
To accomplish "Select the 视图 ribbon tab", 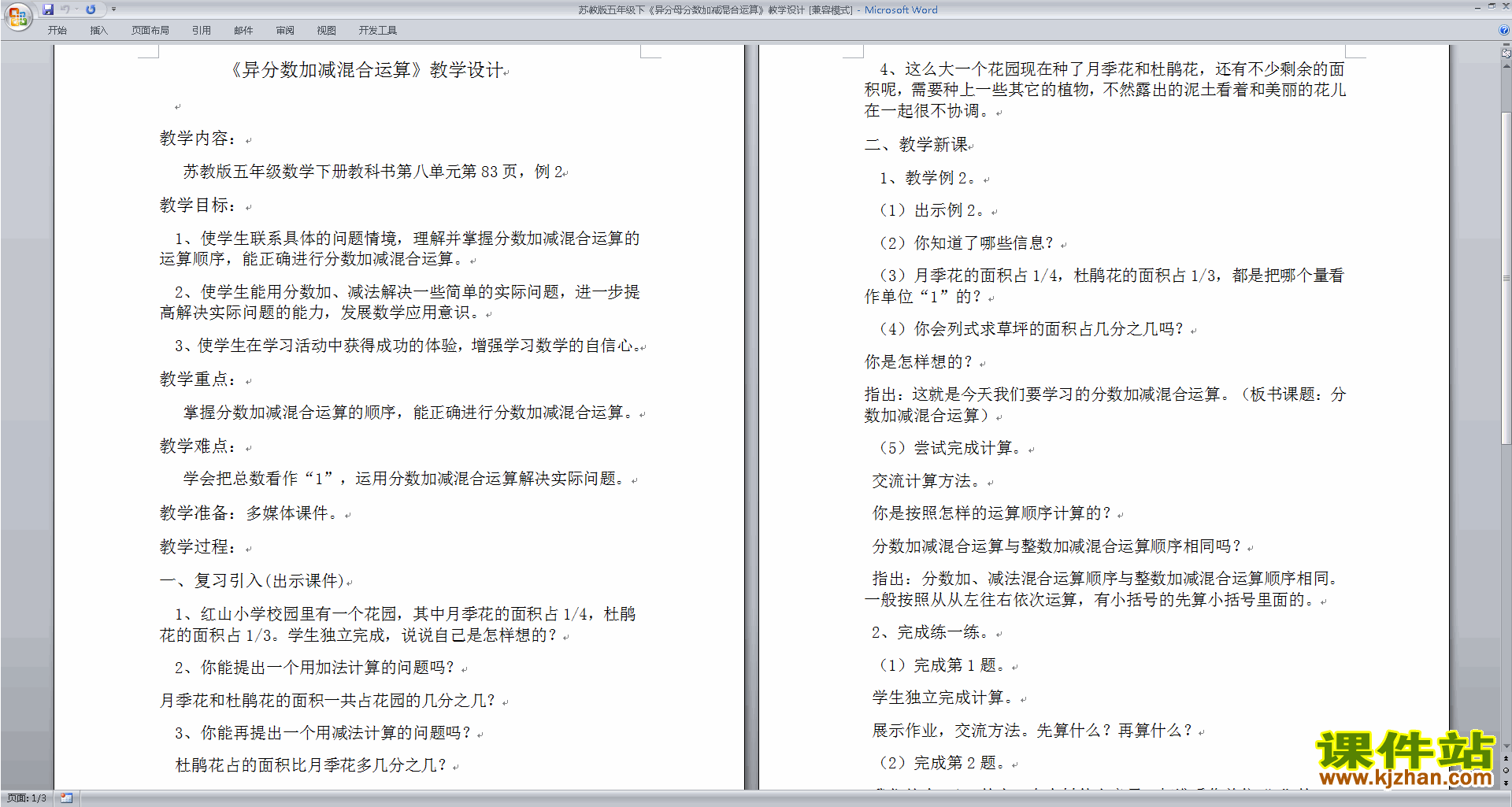I will 326,31.
